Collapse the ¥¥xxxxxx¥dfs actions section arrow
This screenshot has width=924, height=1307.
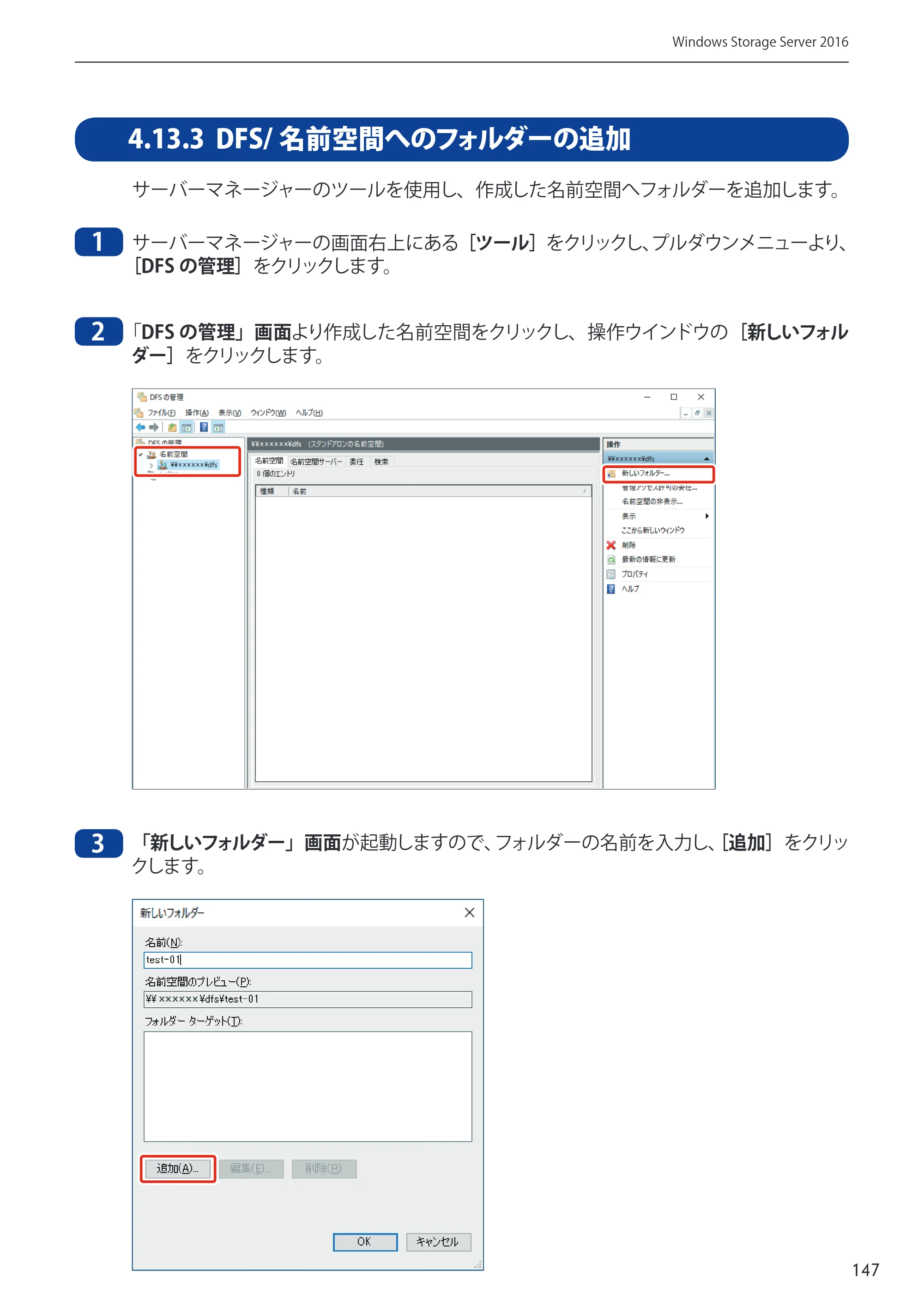[x=707, y=459]
